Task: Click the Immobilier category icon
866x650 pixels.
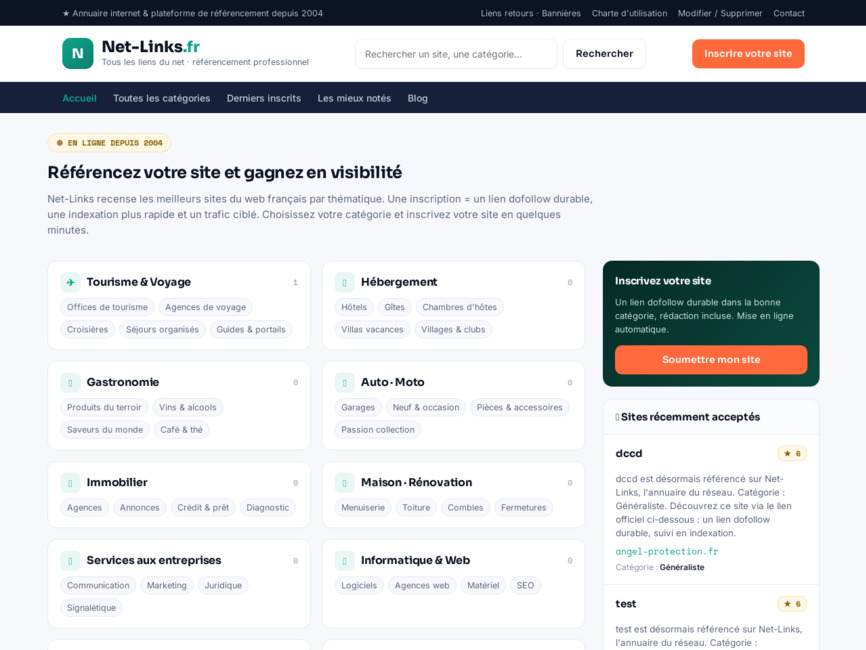Action: [x=70, y=483]
